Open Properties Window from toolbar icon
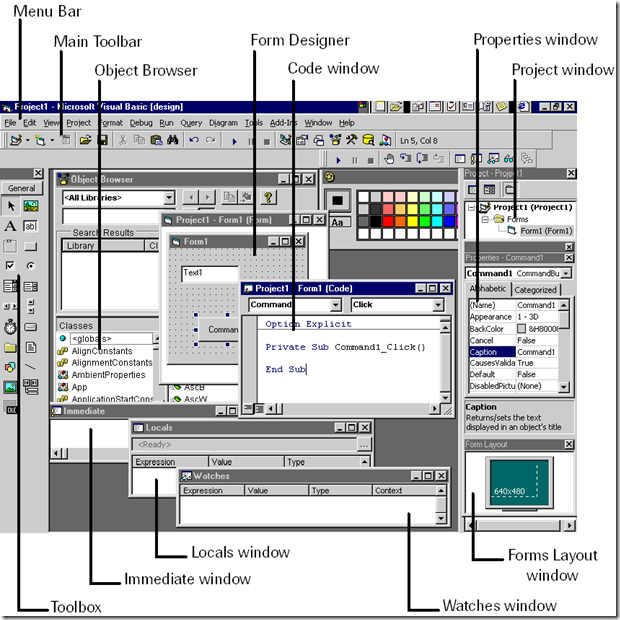The width and height of the screenshot is (620, 620). coord(302,140)
